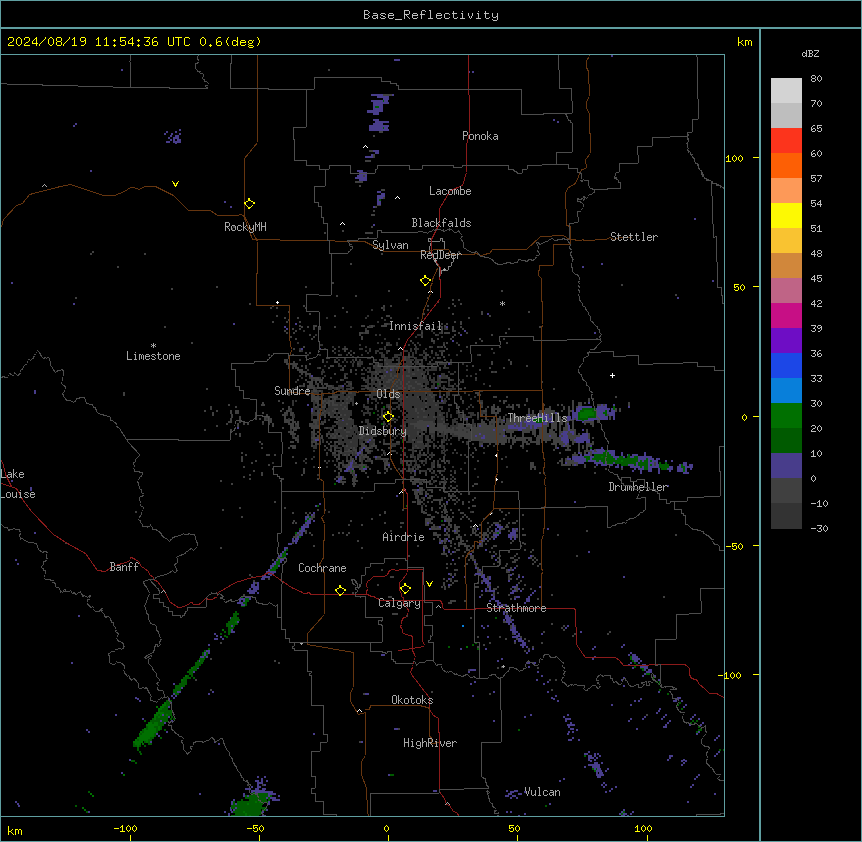Image resolution: width=862 pixels, height=842 pixels.
Task: Pick the light gray 70-80 dBZ legend color
Action: click(x=786, y=91)
